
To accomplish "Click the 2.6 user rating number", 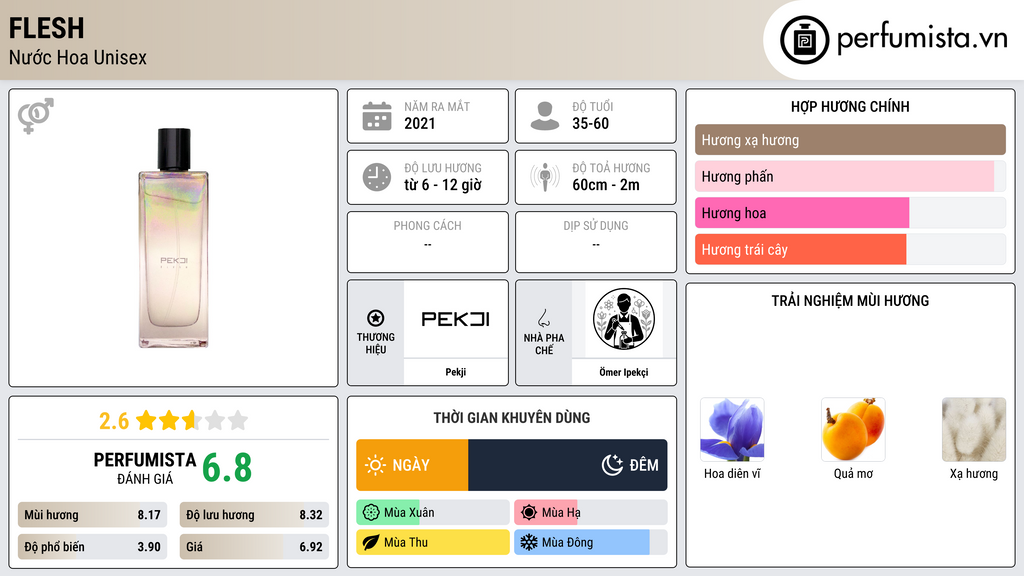I will click(x=114, y=421).
